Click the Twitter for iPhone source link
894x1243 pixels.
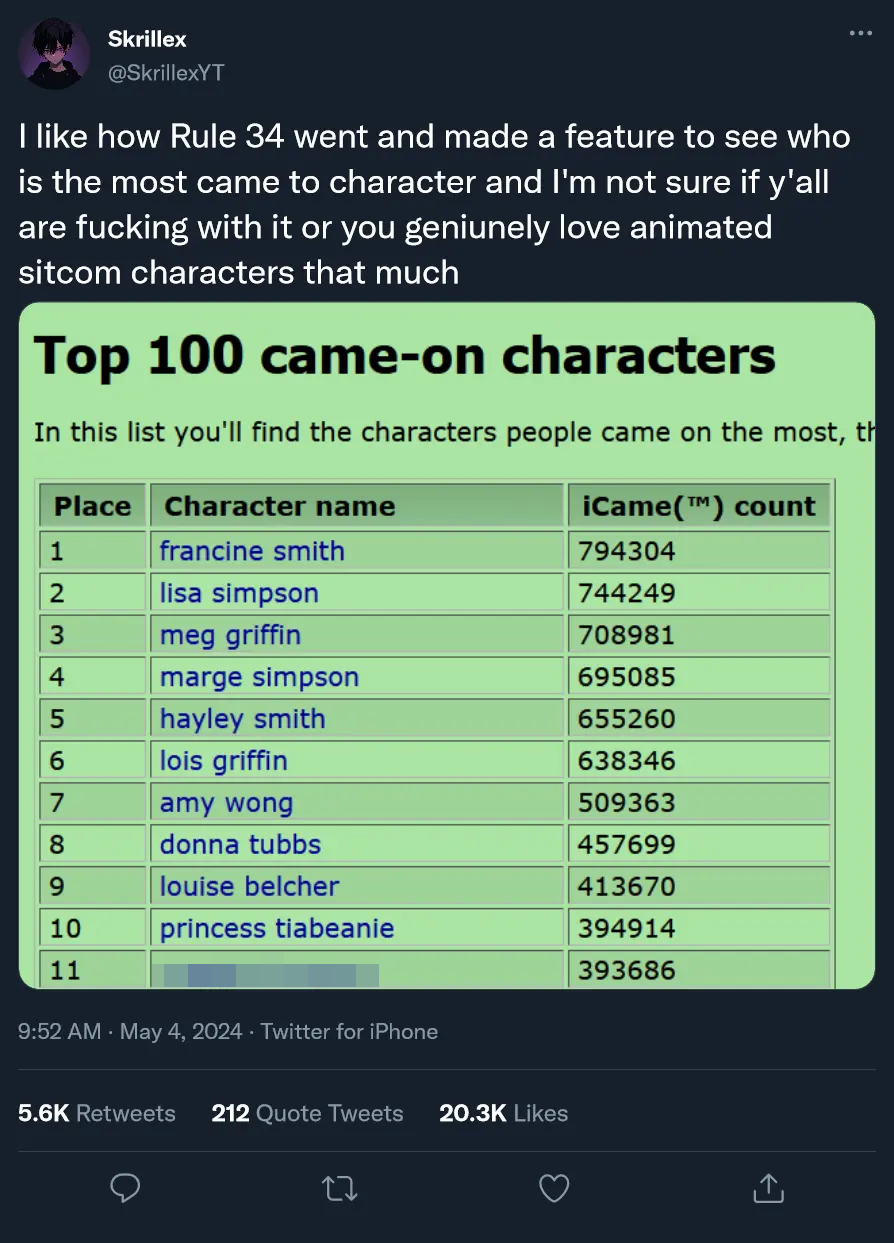349,1031
